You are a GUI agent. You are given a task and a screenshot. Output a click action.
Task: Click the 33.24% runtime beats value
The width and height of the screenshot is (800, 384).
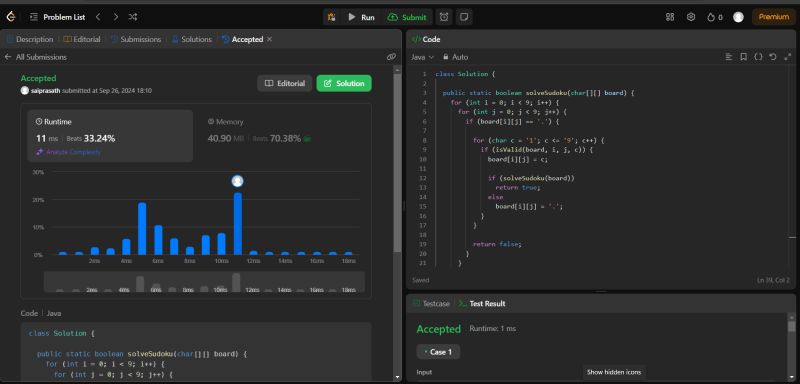(99, 138)
